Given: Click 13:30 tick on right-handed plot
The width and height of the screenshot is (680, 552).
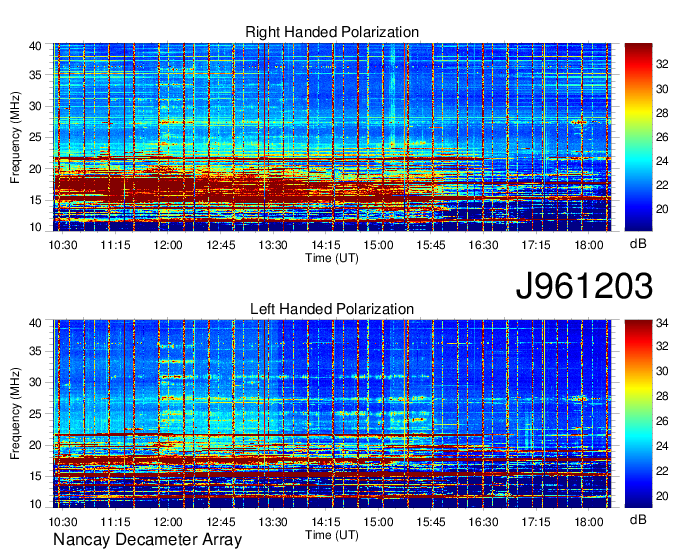Looking at the screenshot, I should (x=273, y=245).
